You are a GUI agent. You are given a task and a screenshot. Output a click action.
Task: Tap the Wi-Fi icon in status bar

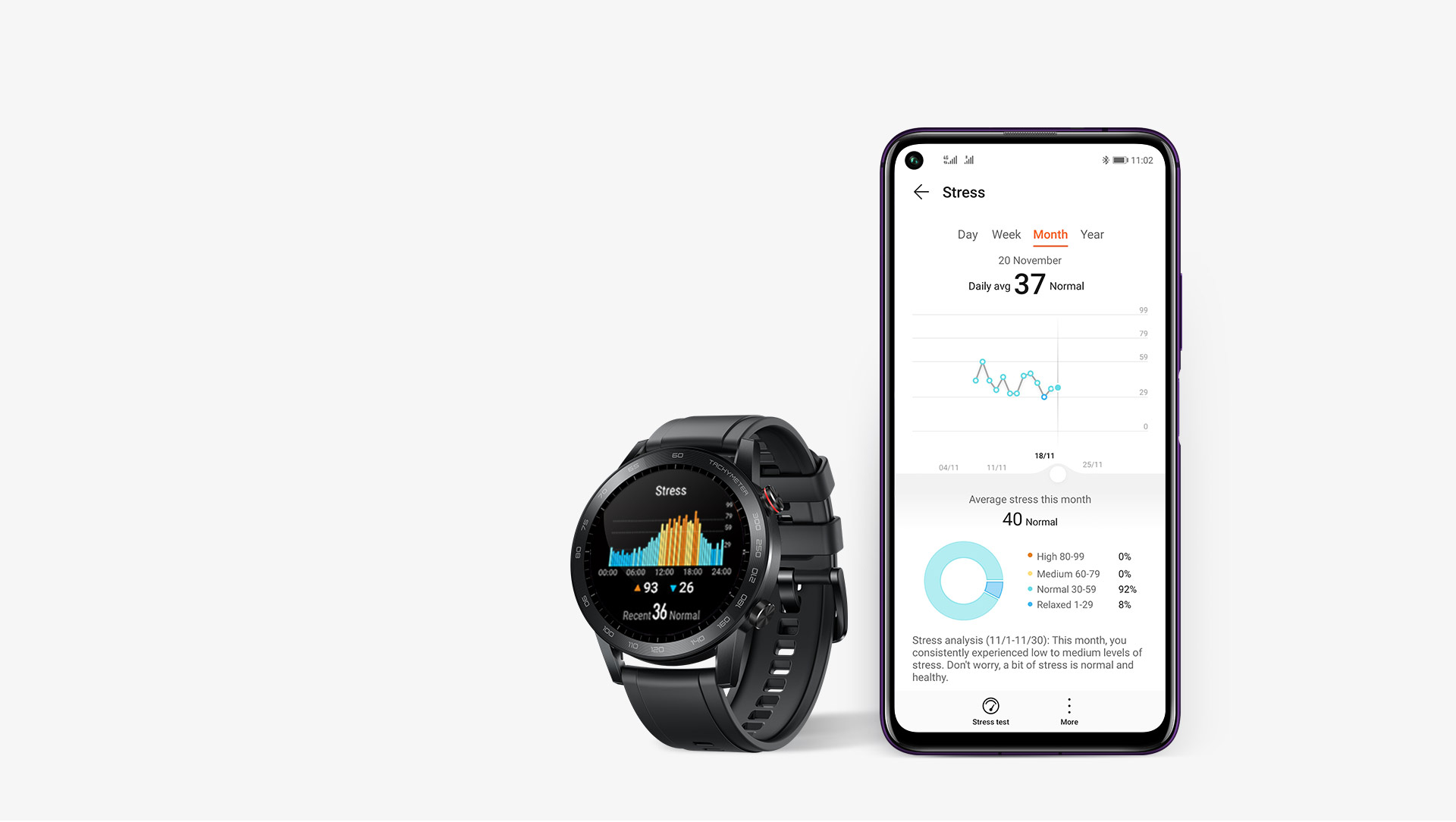coord(975,159)
